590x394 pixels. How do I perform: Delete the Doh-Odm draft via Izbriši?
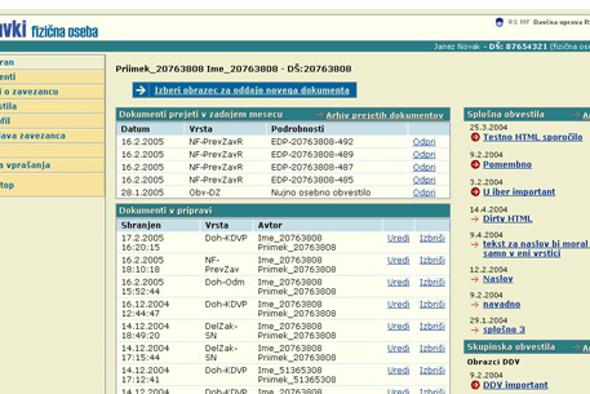[x=432, y=282]
